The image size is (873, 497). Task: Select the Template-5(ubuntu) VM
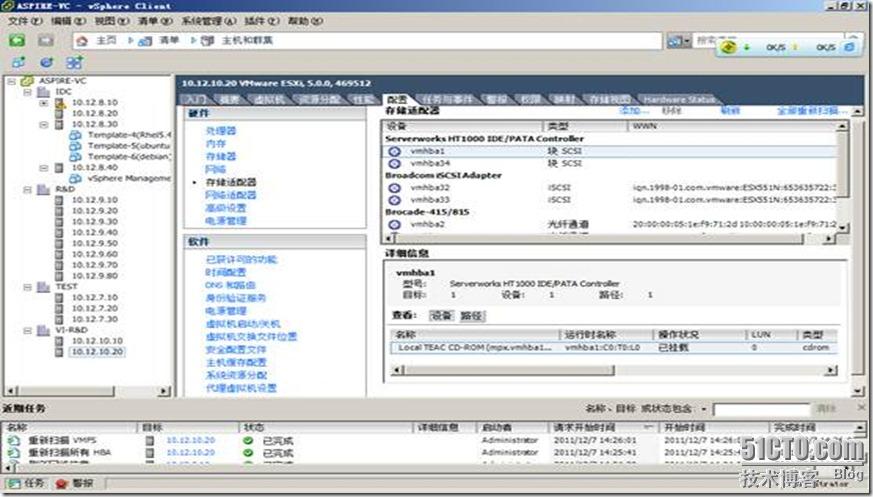pyautogui.click(x=129, y=146)
